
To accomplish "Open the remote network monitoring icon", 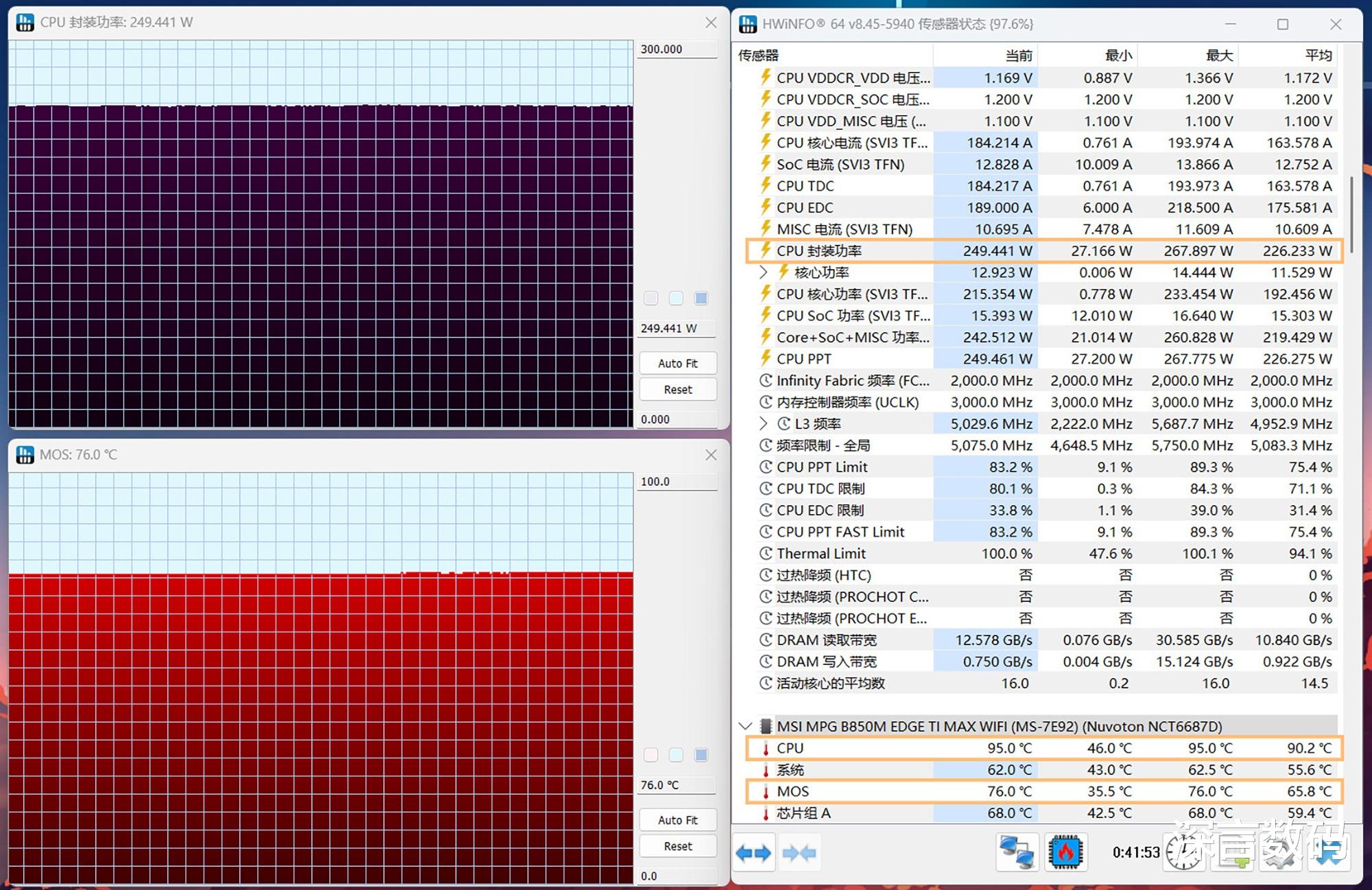I will click(1017, 852).
